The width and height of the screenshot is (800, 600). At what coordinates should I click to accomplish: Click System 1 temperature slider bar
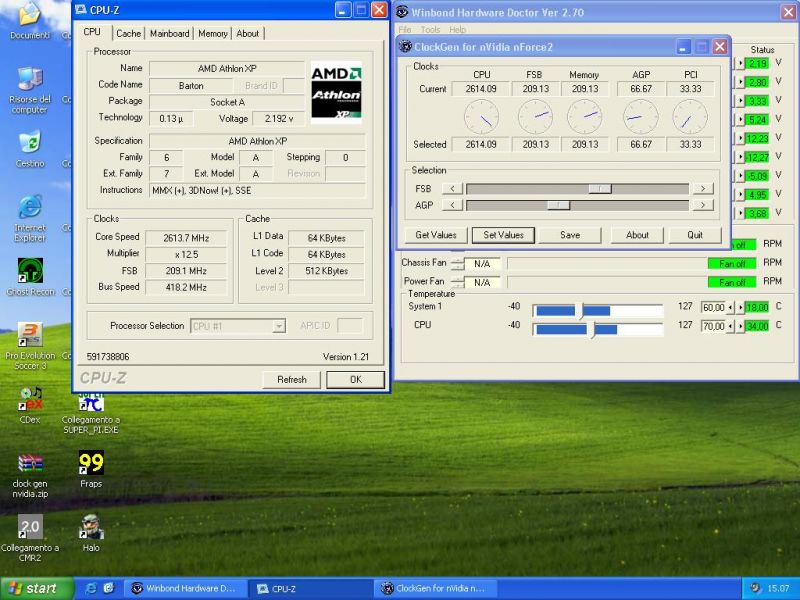[x=597, y=310]
